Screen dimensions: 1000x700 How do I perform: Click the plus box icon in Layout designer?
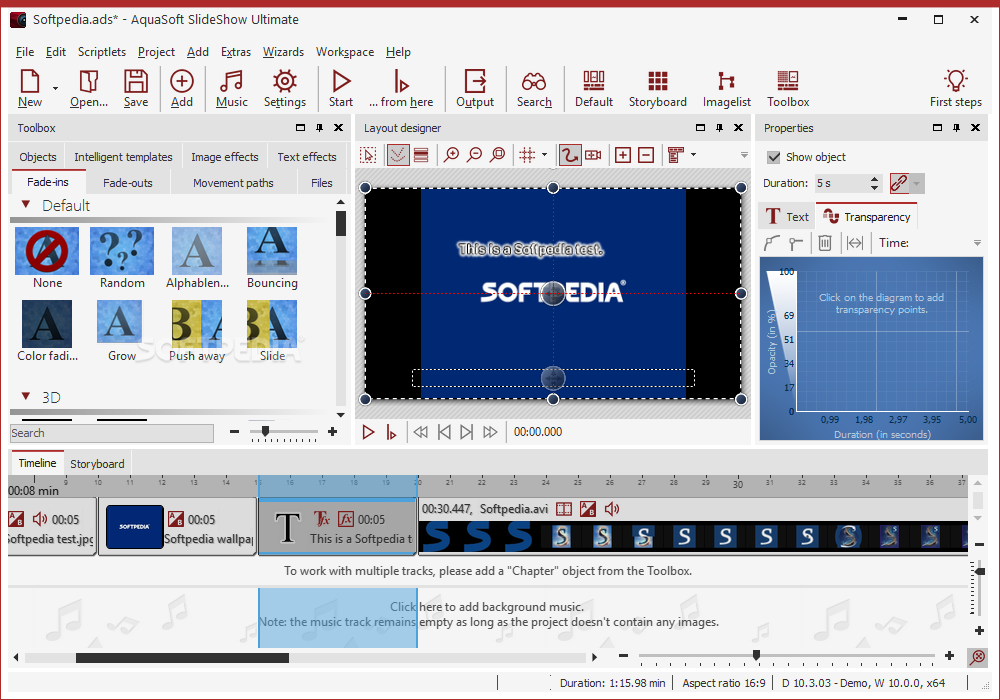point(622,155)
